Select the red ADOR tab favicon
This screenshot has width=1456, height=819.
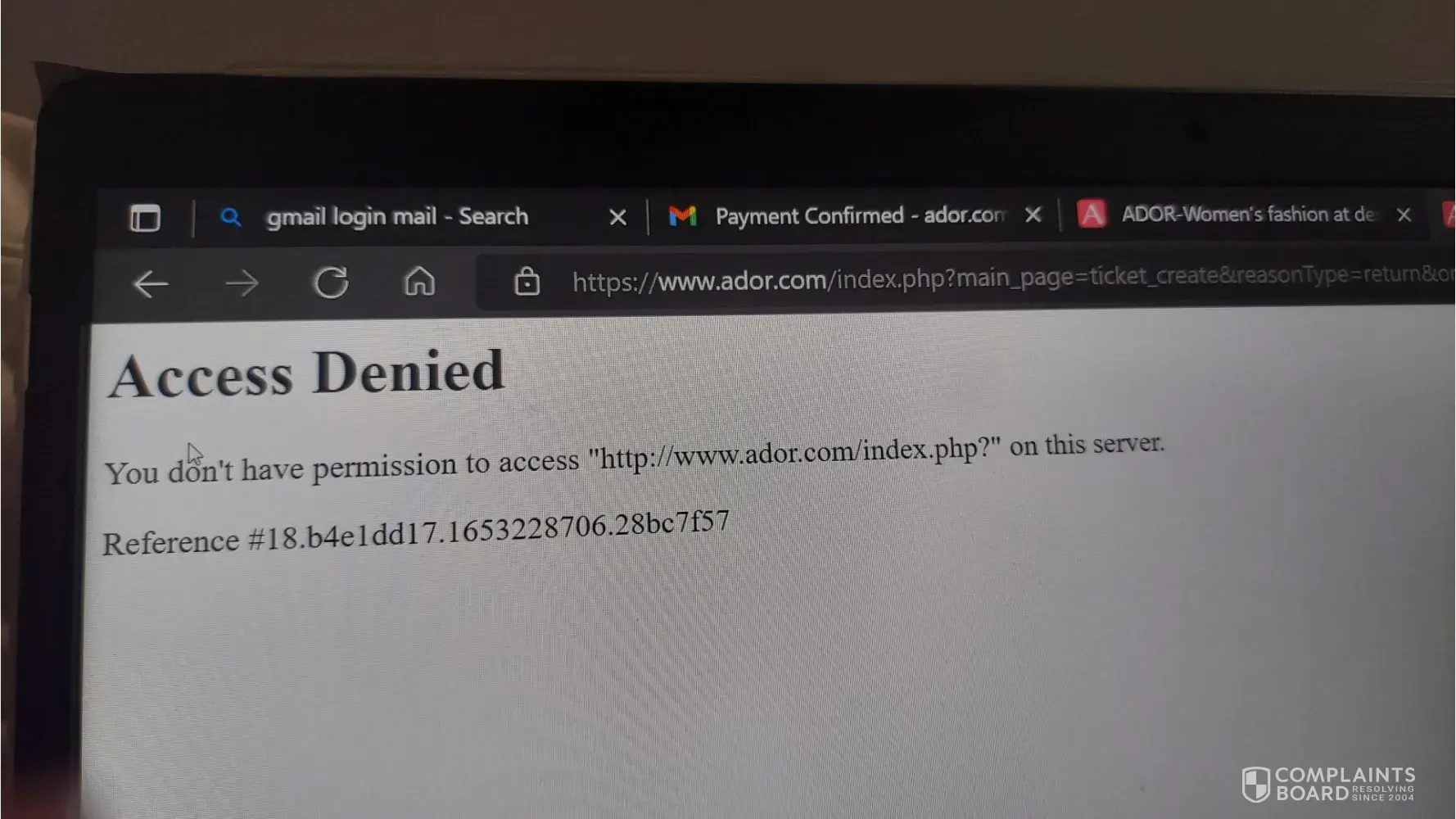point(1091,214)
